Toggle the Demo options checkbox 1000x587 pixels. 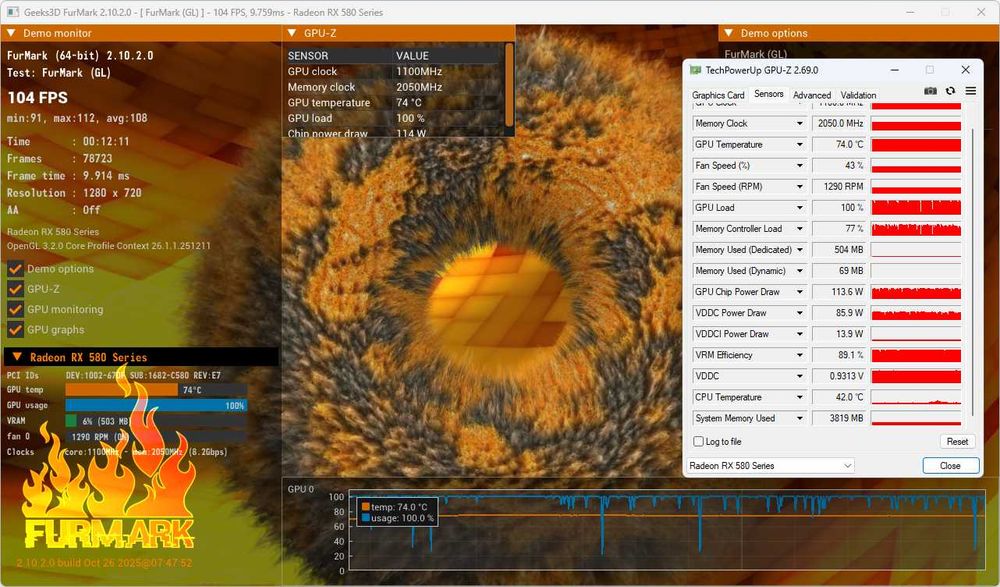coord(15,269)
